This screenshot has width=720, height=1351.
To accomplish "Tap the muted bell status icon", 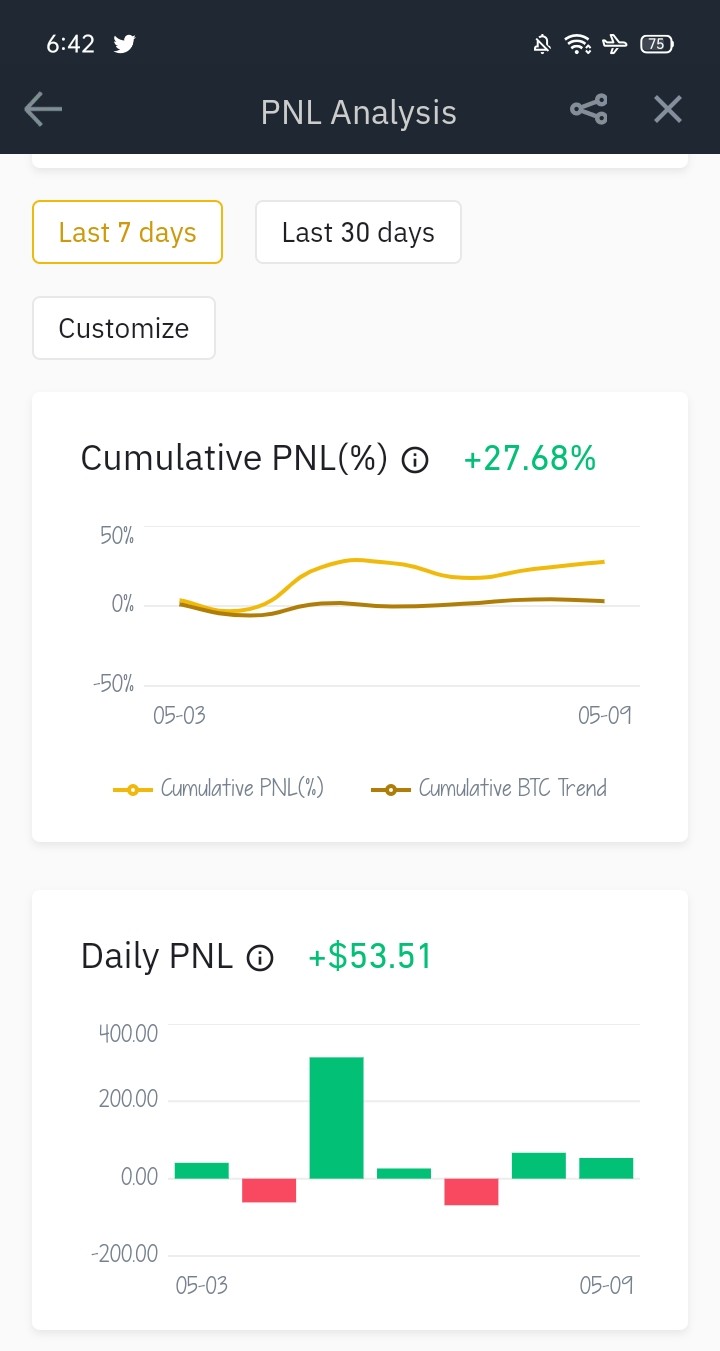I will [x=542, y=44].
